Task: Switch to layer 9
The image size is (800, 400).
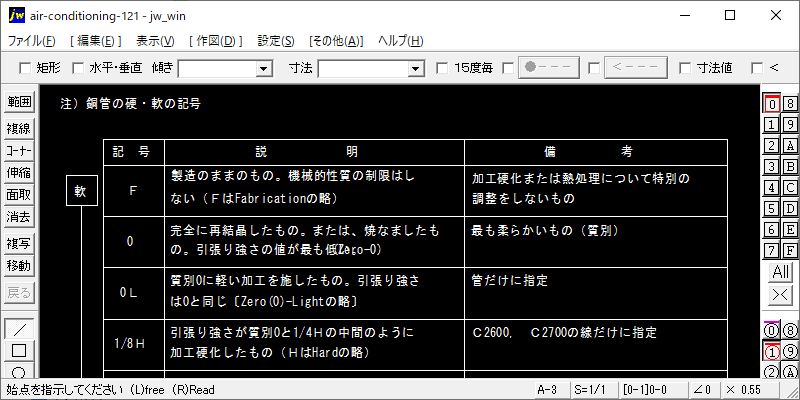Action: point(790,124)
